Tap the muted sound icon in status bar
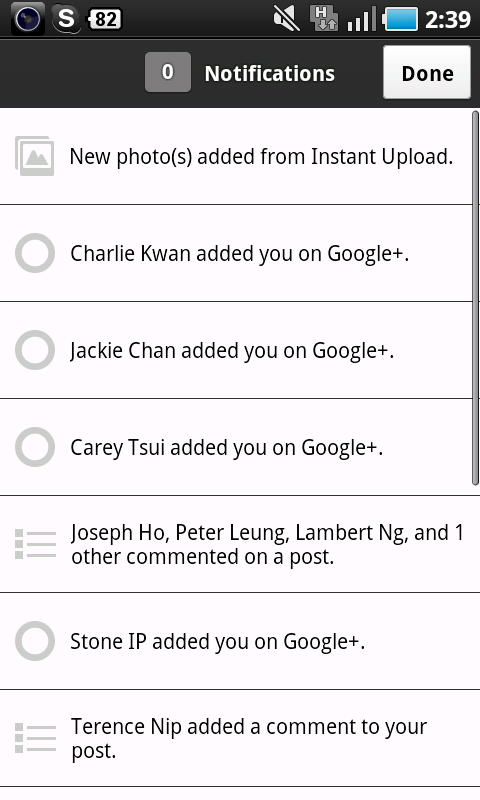Viewport: 480px width, 800px height. [x=286, y=19]
